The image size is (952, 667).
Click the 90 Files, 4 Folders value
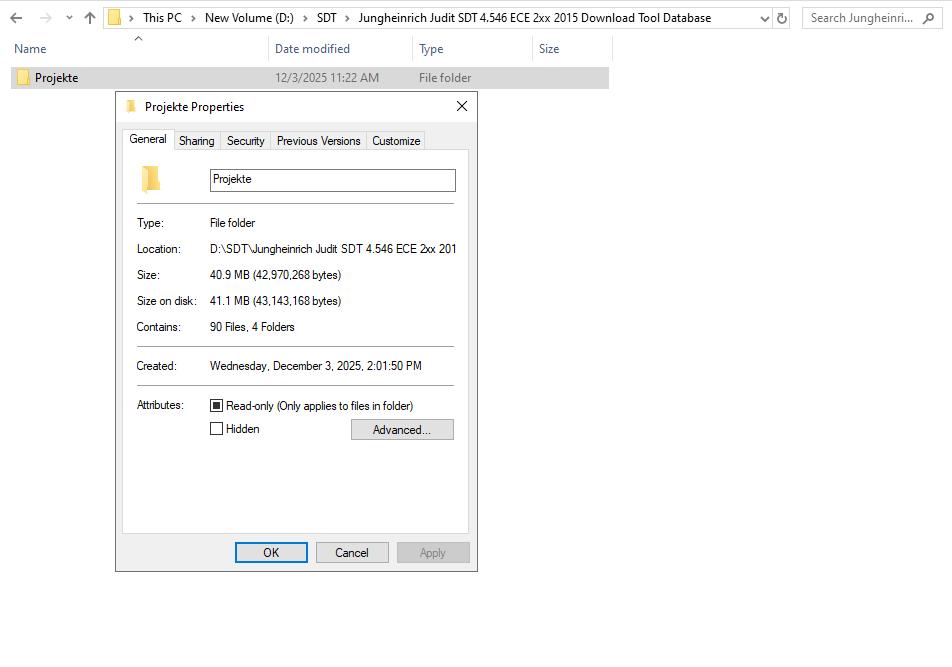(x=252, y=327)
